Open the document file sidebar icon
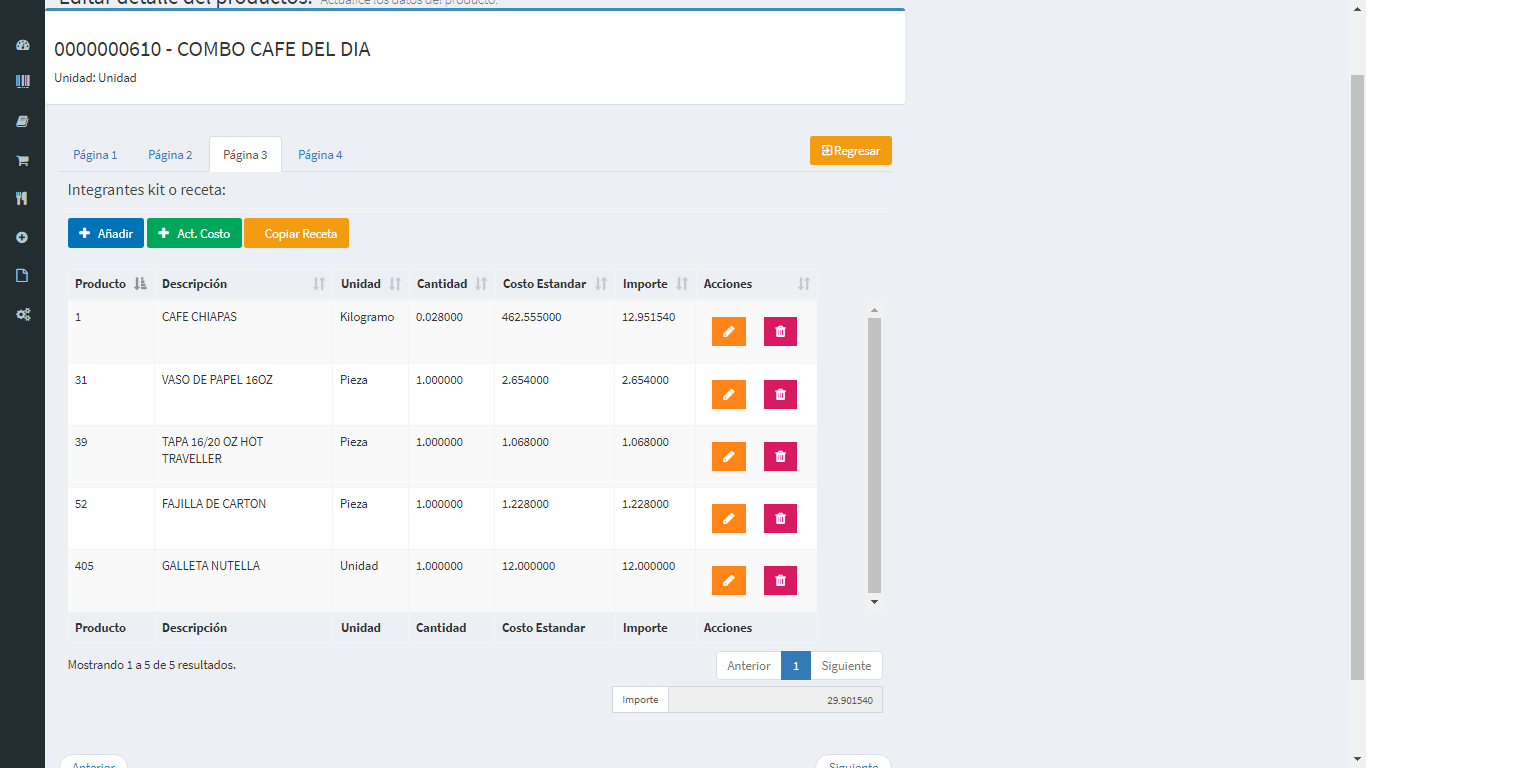The image size is (1518, 768). point(22,276)
